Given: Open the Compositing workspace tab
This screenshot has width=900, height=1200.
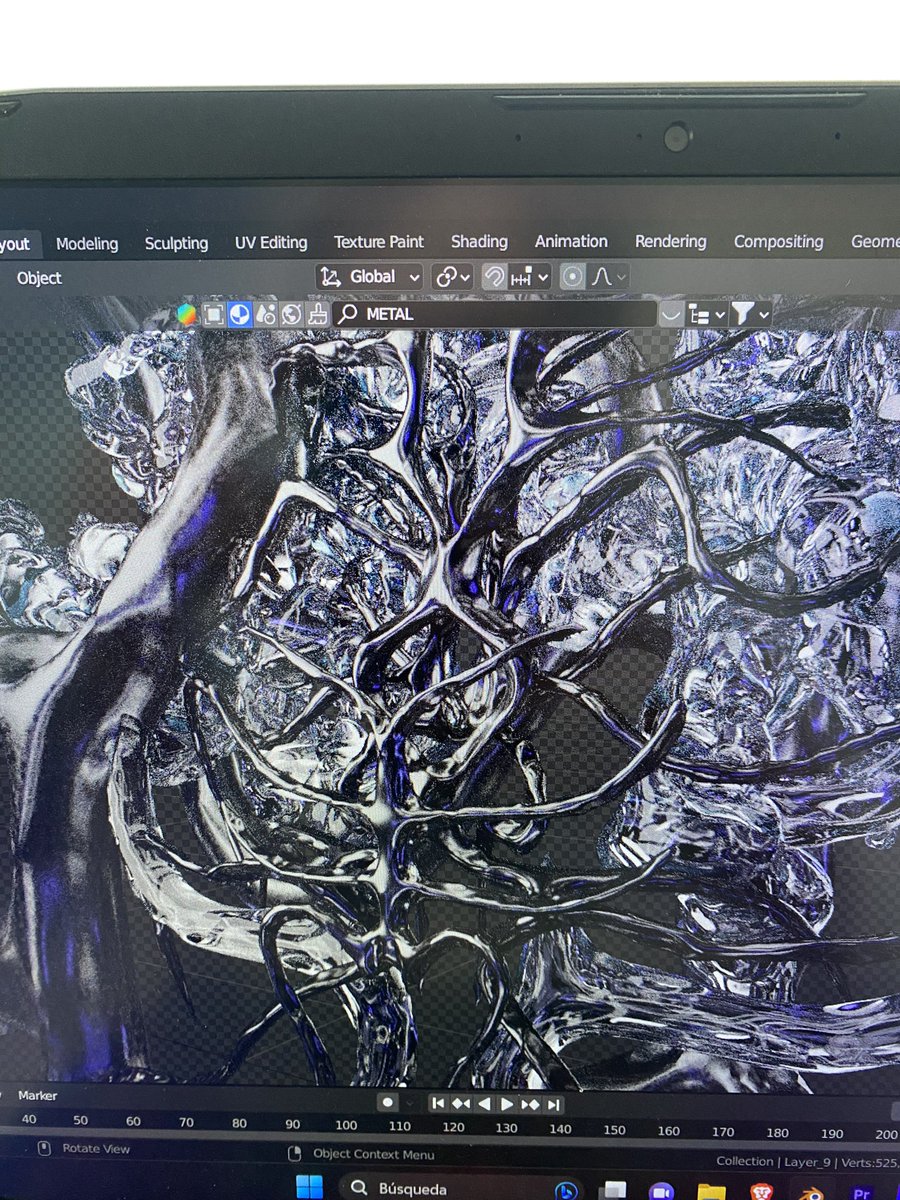Looking at the screenshot, I should coord(779,241).
